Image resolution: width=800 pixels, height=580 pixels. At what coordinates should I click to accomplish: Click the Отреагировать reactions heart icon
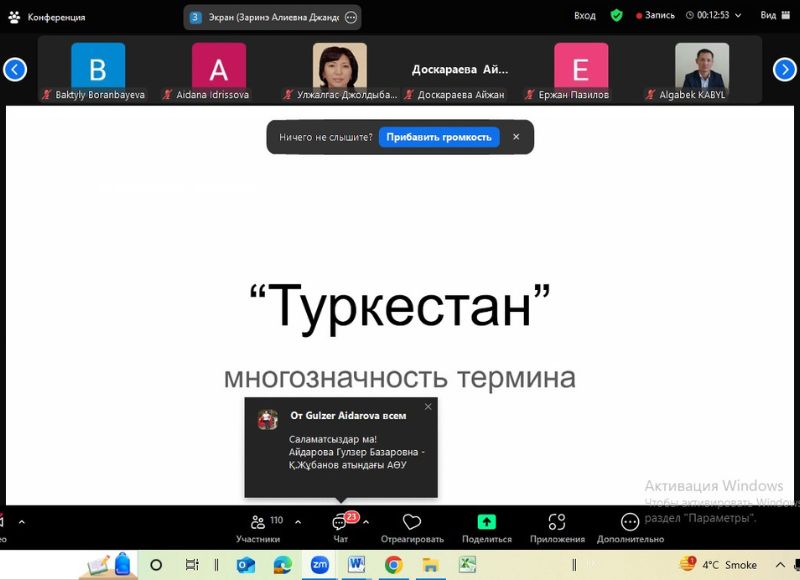(x=411, y=527)
